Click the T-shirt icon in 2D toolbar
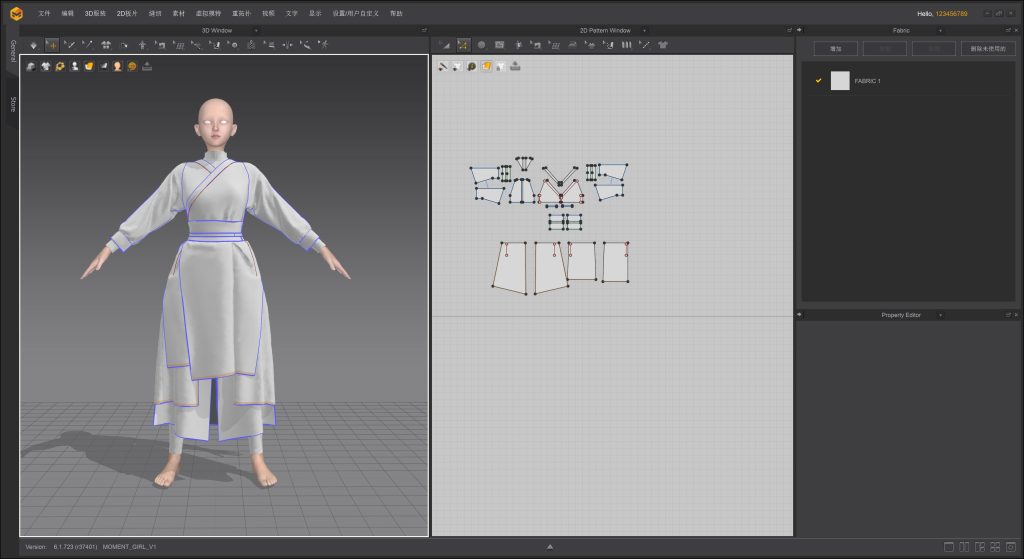 point(663,45)
